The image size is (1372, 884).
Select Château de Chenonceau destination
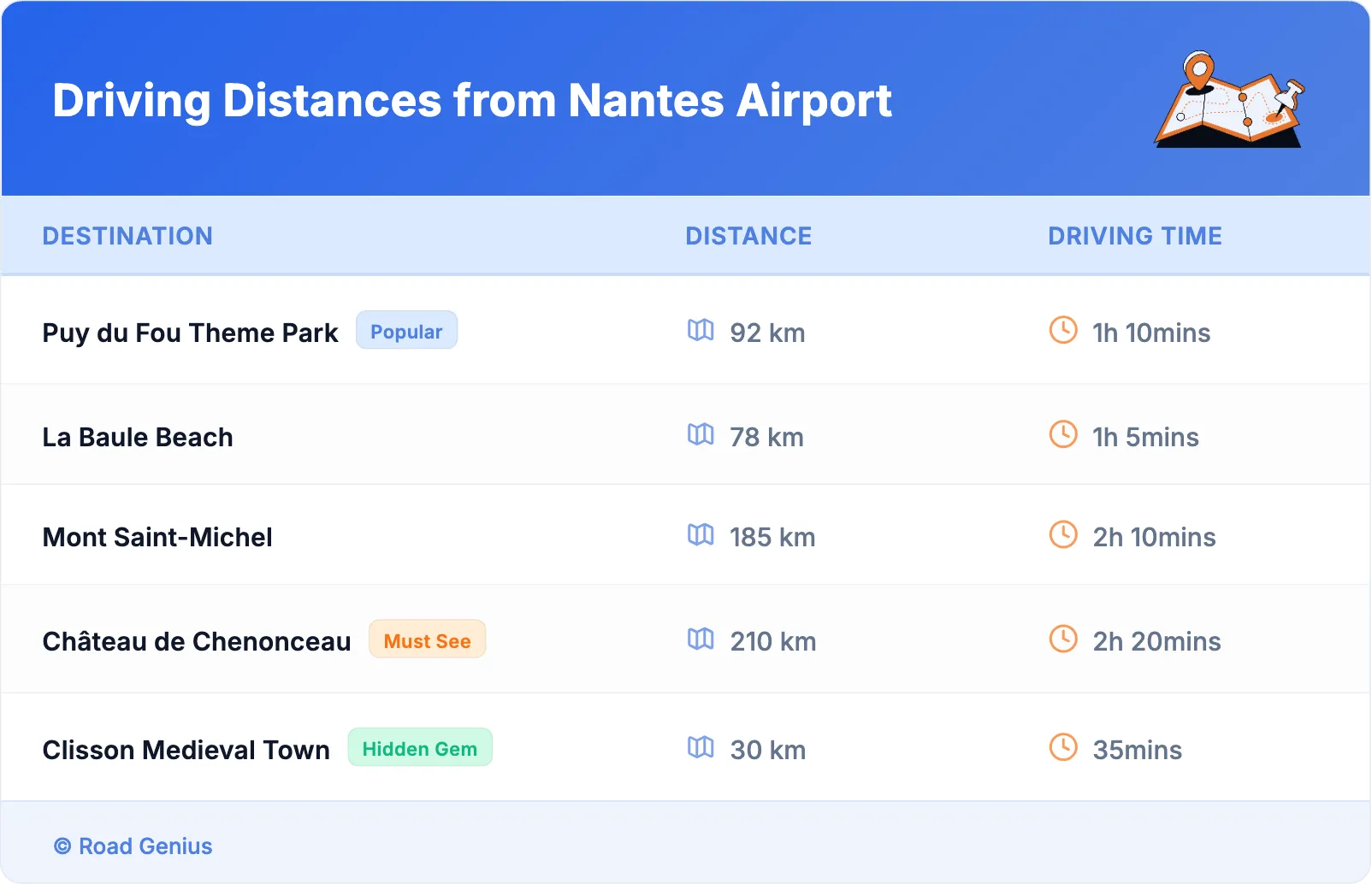point(197,641)
